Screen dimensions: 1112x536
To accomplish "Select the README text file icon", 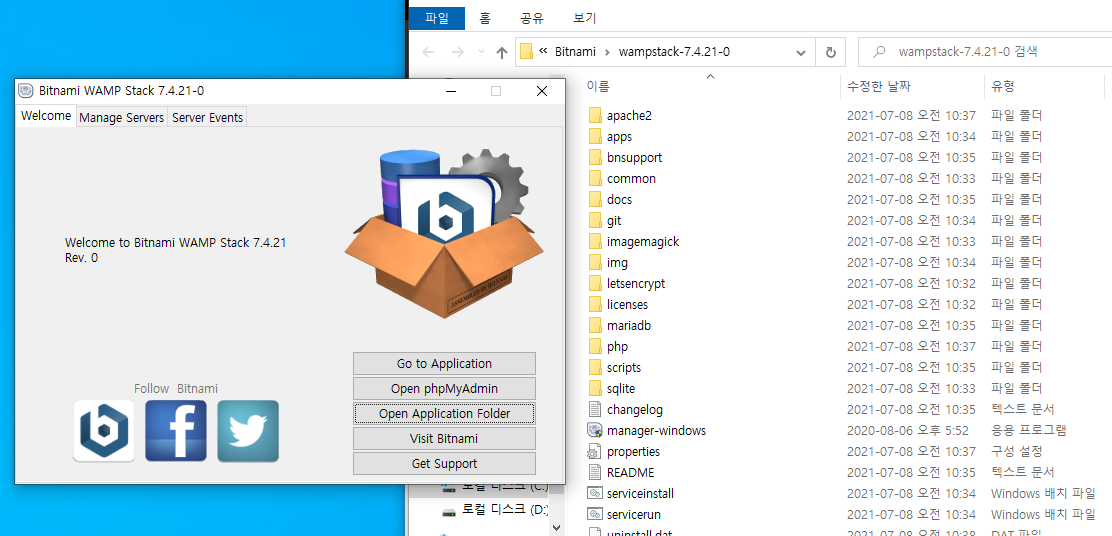I will click(x=595, y=473).
